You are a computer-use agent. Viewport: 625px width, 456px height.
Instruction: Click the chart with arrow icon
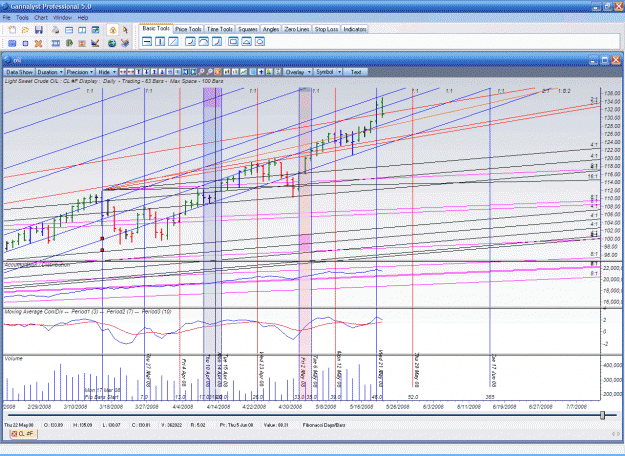pos(95,30)
